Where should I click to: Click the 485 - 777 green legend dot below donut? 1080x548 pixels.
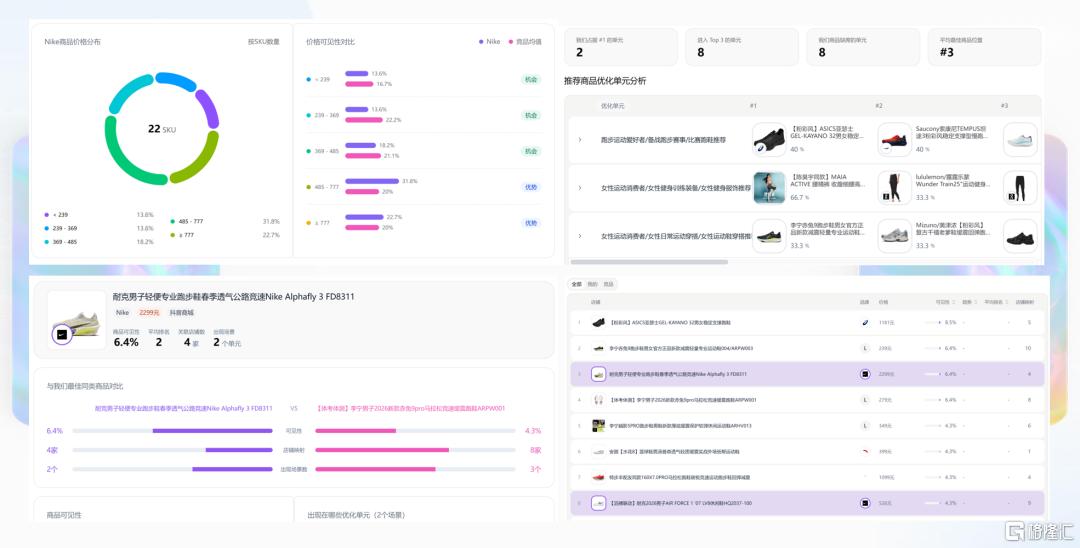click(x=173, y=222)
